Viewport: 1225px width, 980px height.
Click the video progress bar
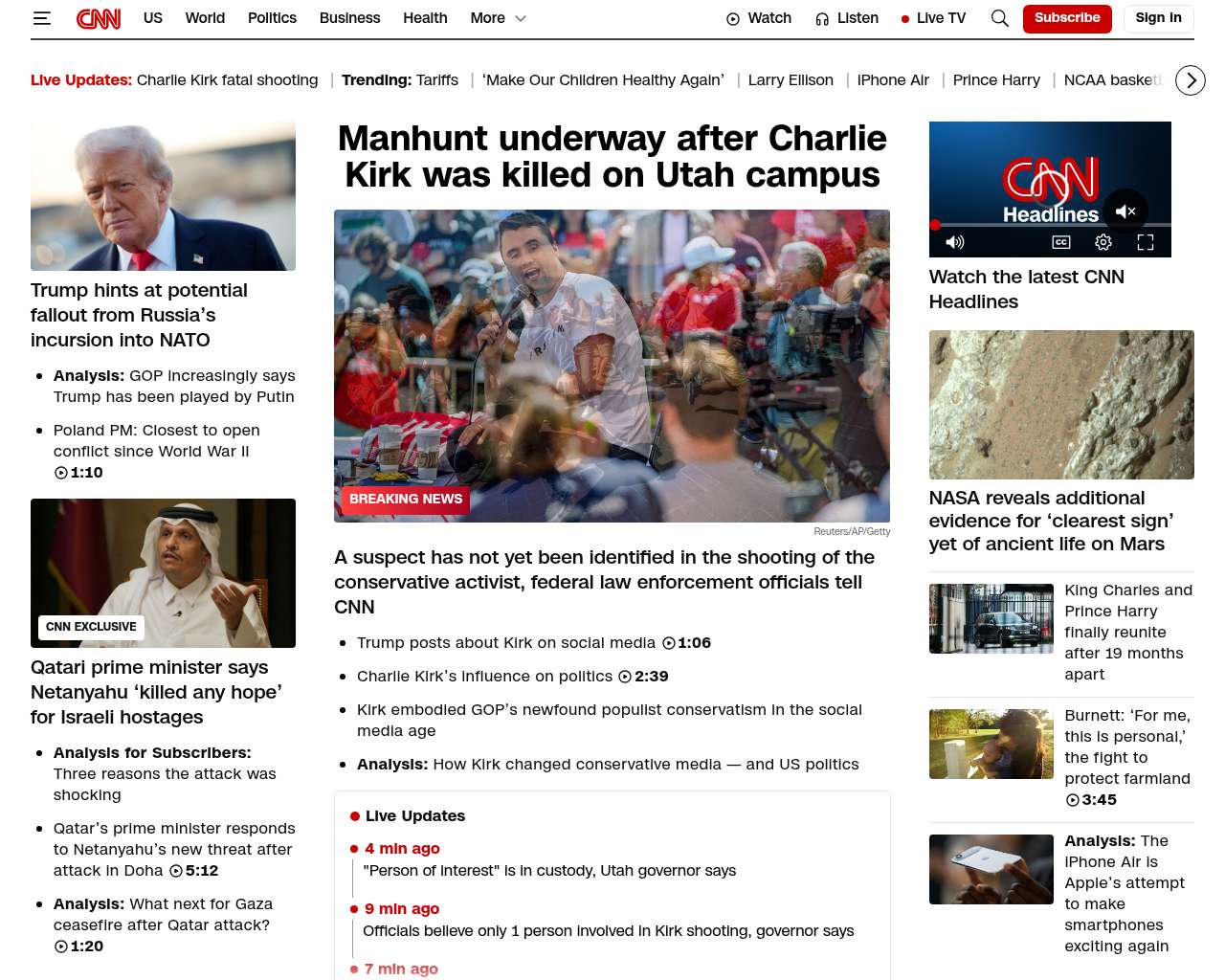point(1050,225)
